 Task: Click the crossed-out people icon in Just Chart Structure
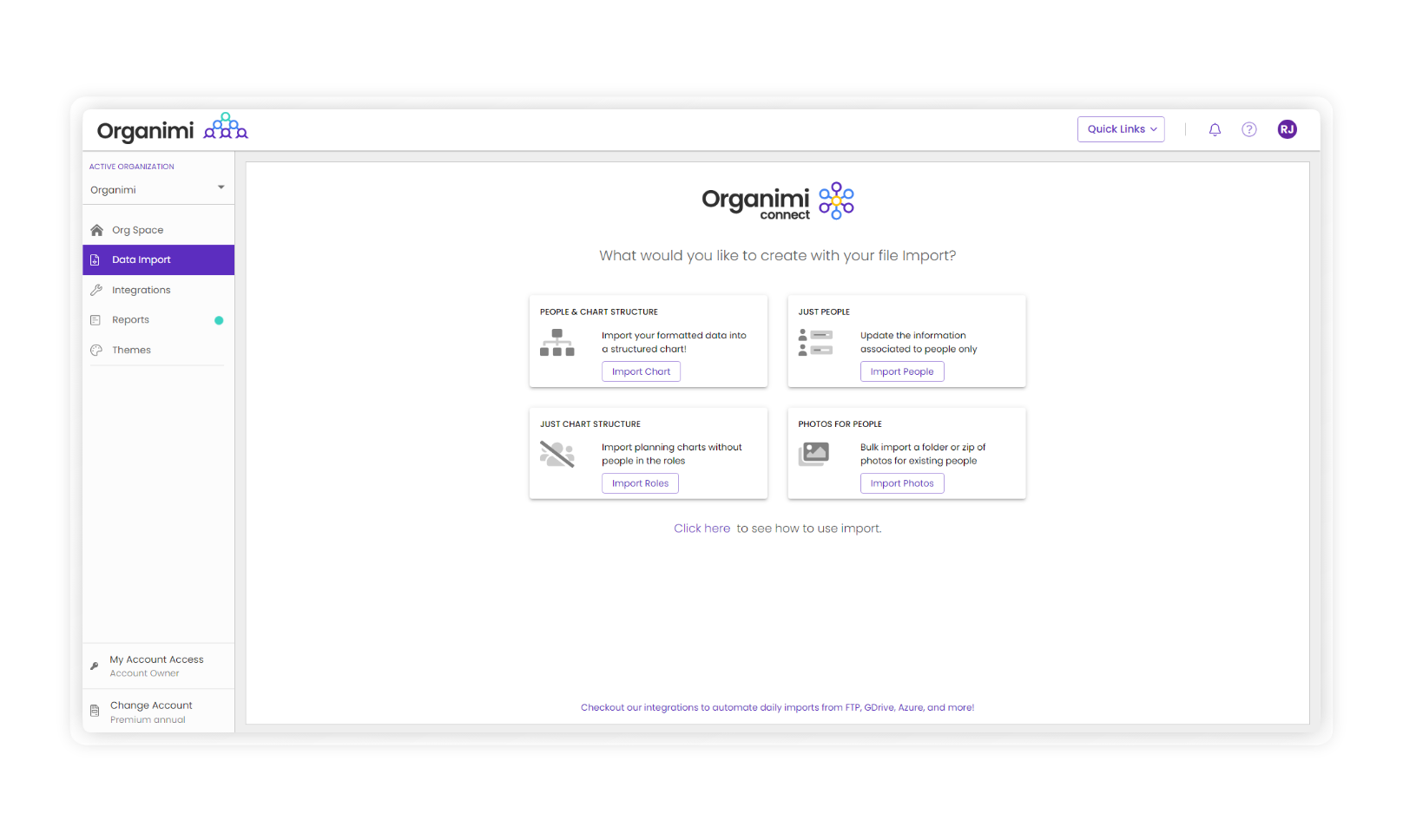point(557,454)
